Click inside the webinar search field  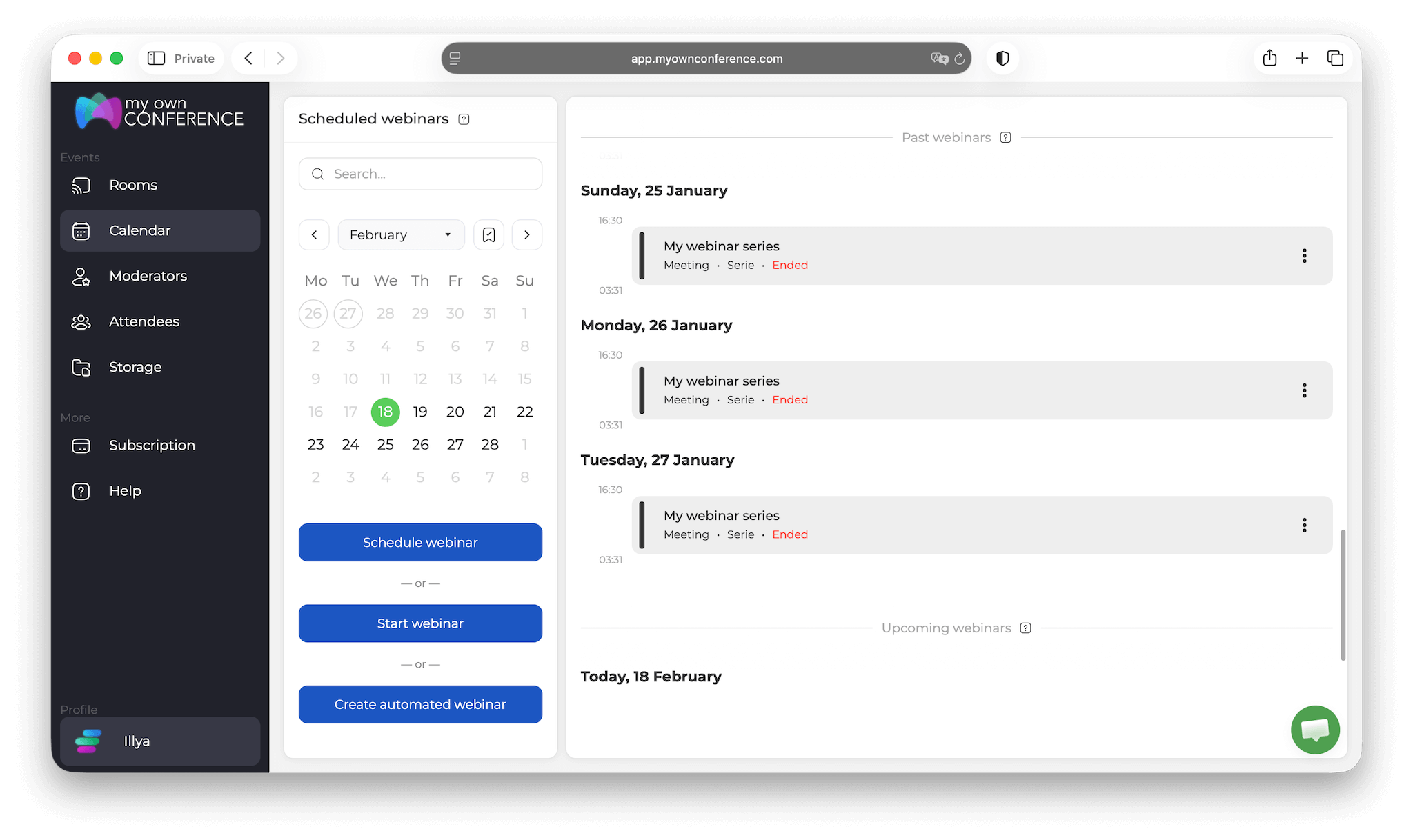tap(419, 174)
